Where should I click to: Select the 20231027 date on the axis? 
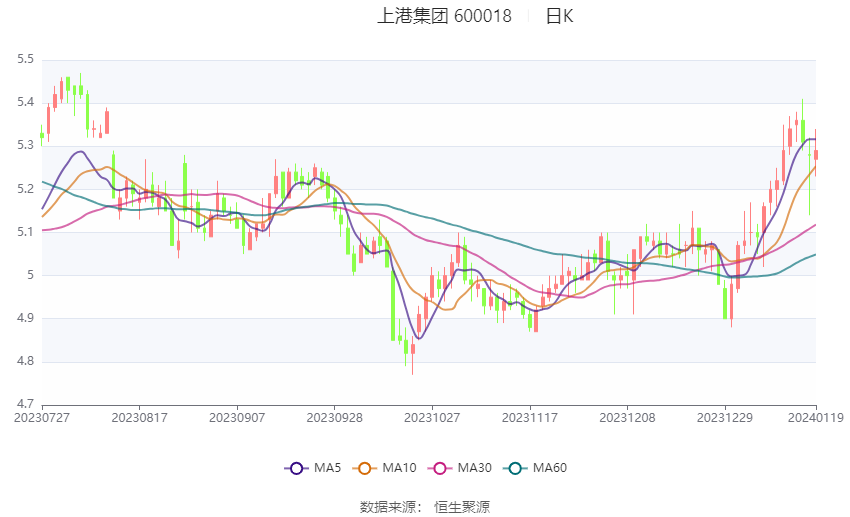(431, 417)
